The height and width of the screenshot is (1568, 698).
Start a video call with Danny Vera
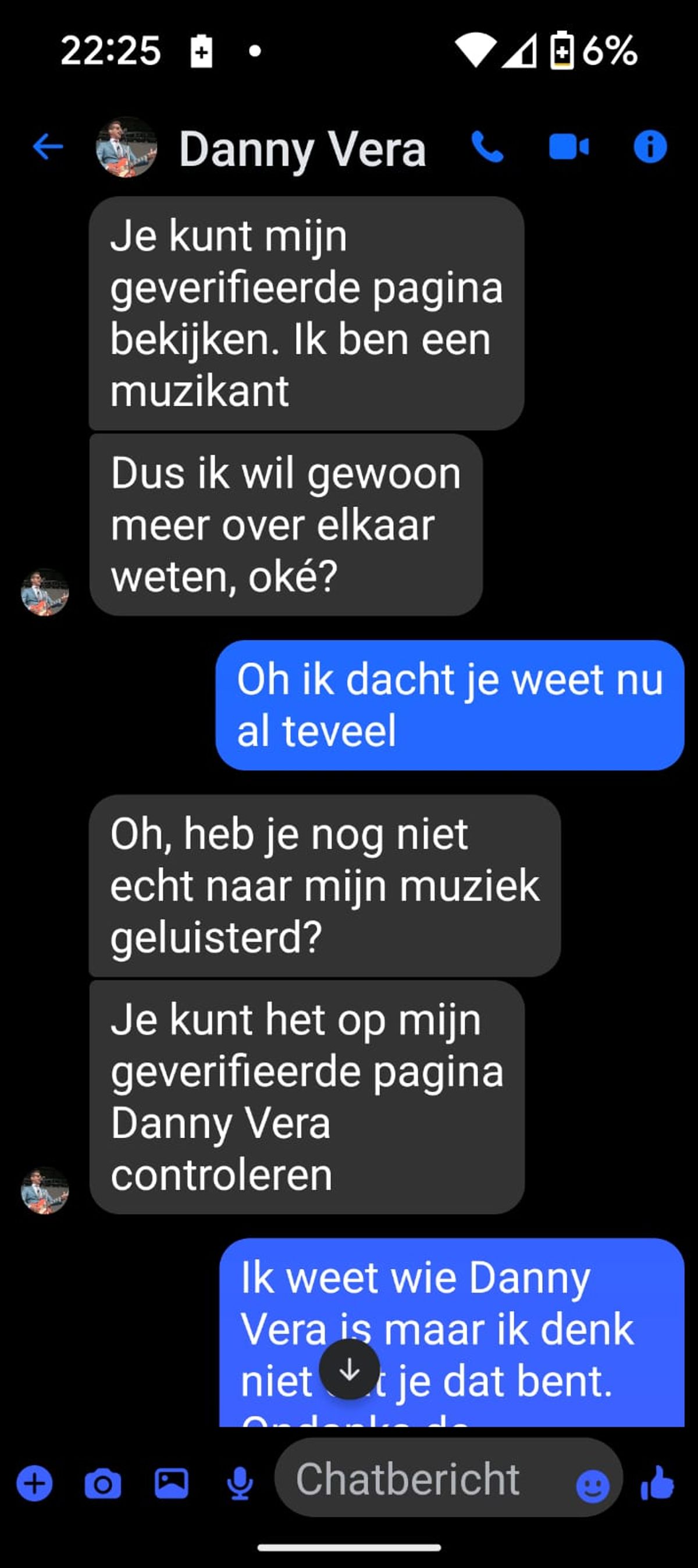click(x=569, y=147)
